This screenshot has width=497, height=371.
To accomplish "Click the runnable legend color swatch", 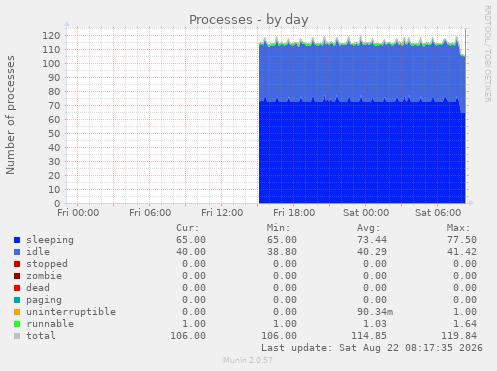I will click(17, 324).
